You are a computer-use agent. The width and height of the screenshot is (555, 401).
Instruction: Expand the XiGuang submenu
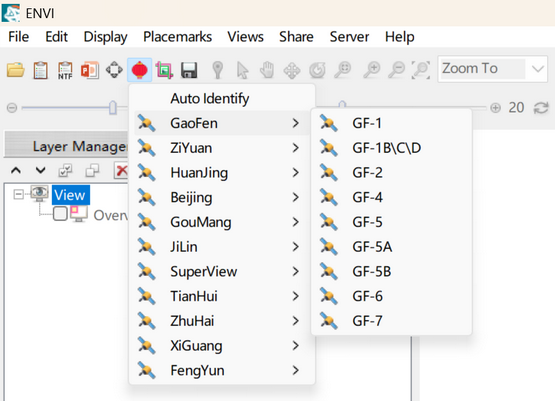[x=222, y=346]
